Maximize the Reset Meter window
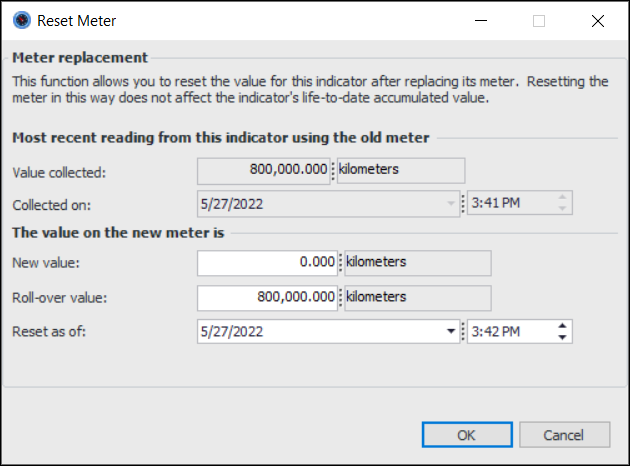The image size is (630, 466). pos(539,20)
